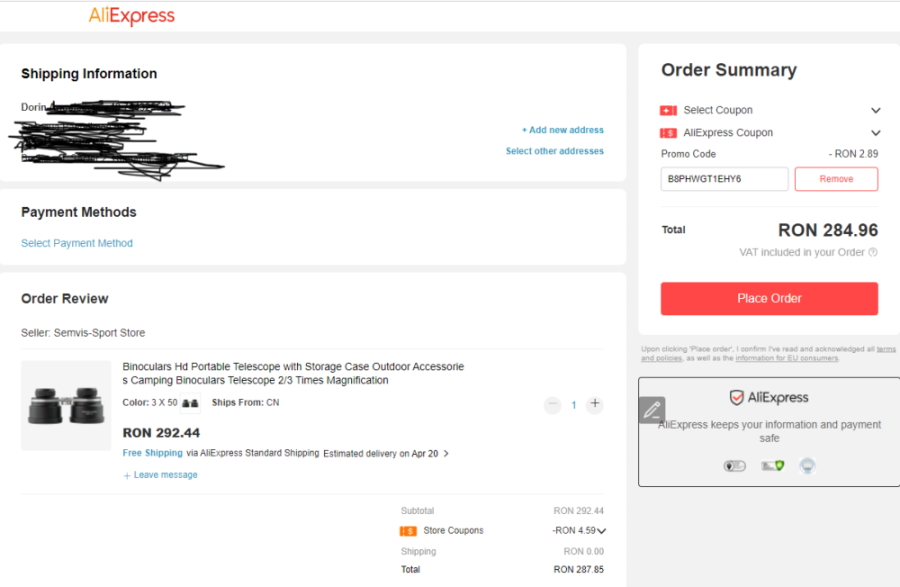Increase quantity with the plus button
The width and height of the screenshot is (900, 587).
[x=595, y=404]
